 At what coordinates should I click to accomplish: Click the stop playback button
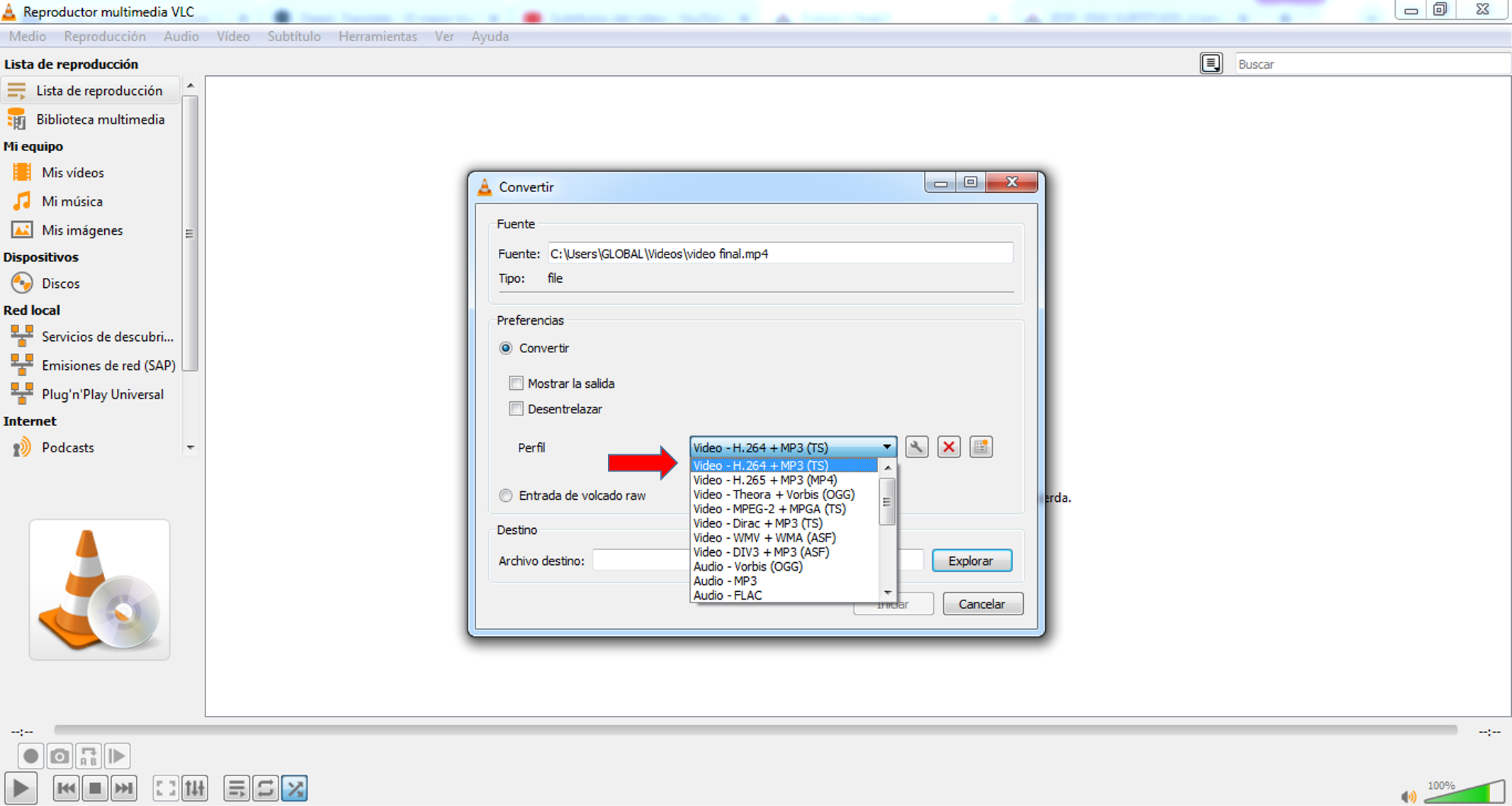click(95, 788)
